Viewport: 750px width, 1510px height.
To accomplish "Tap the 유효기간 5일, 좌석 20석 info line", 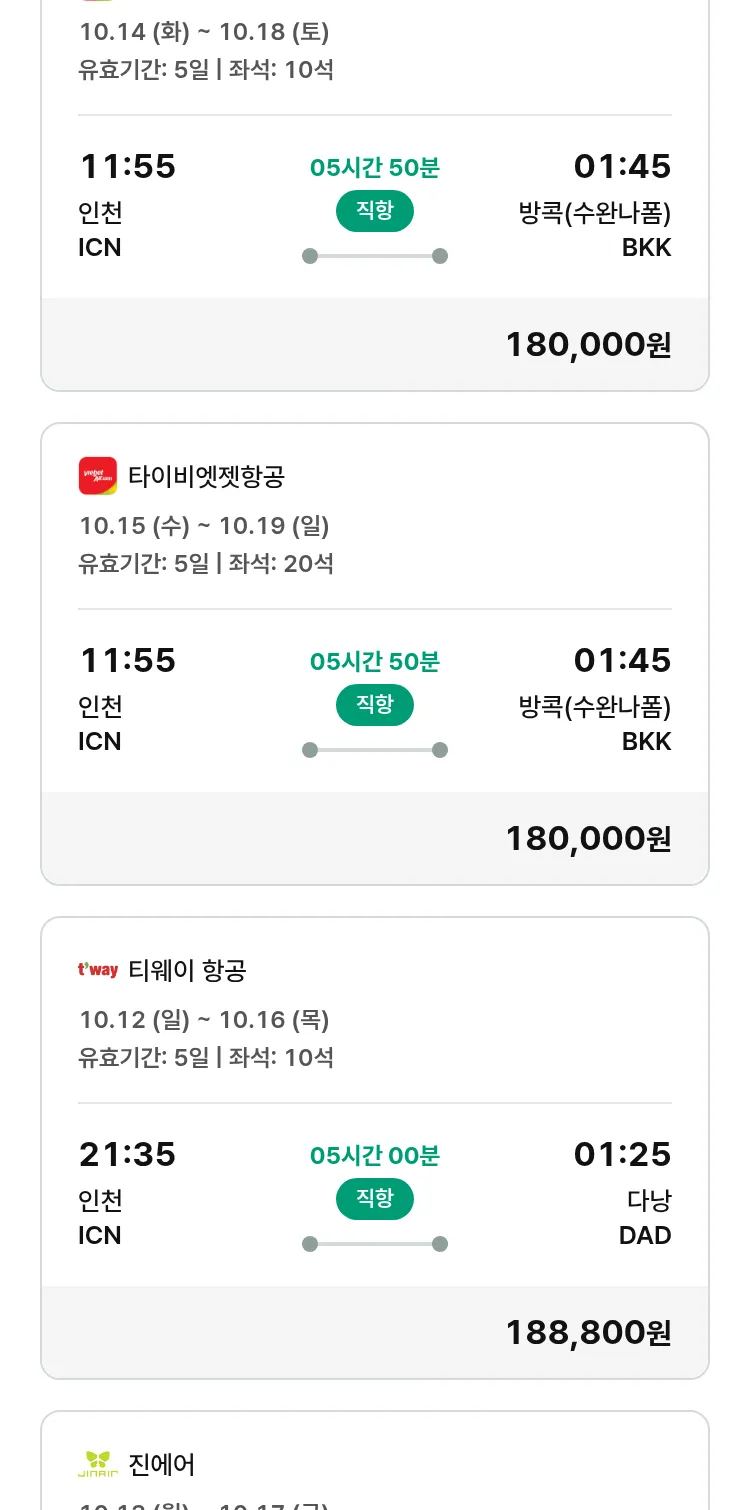I will coord(206,563).
